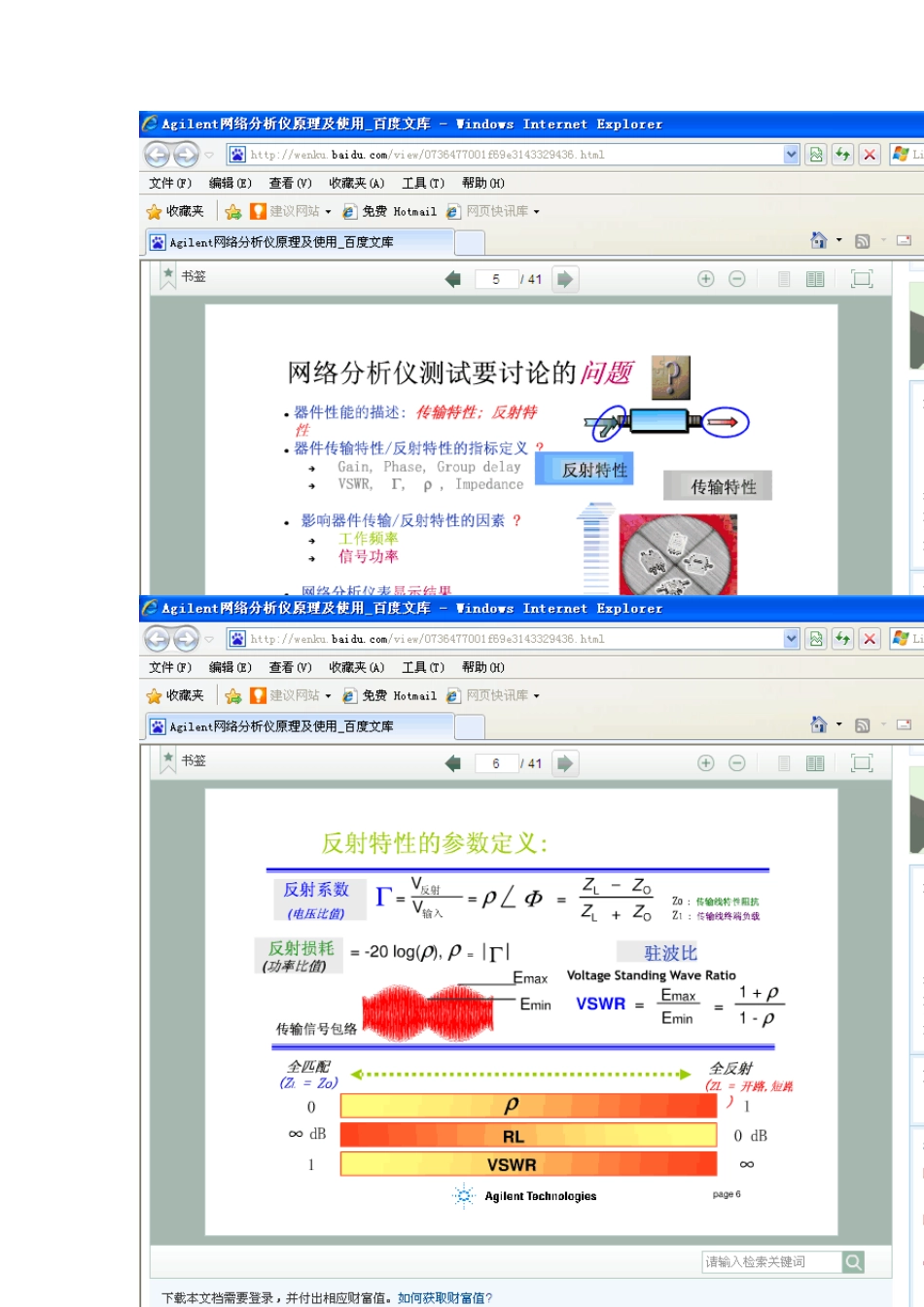Stop loading in the page 5 browser window

pyautogui.click(x=870, y=154)
